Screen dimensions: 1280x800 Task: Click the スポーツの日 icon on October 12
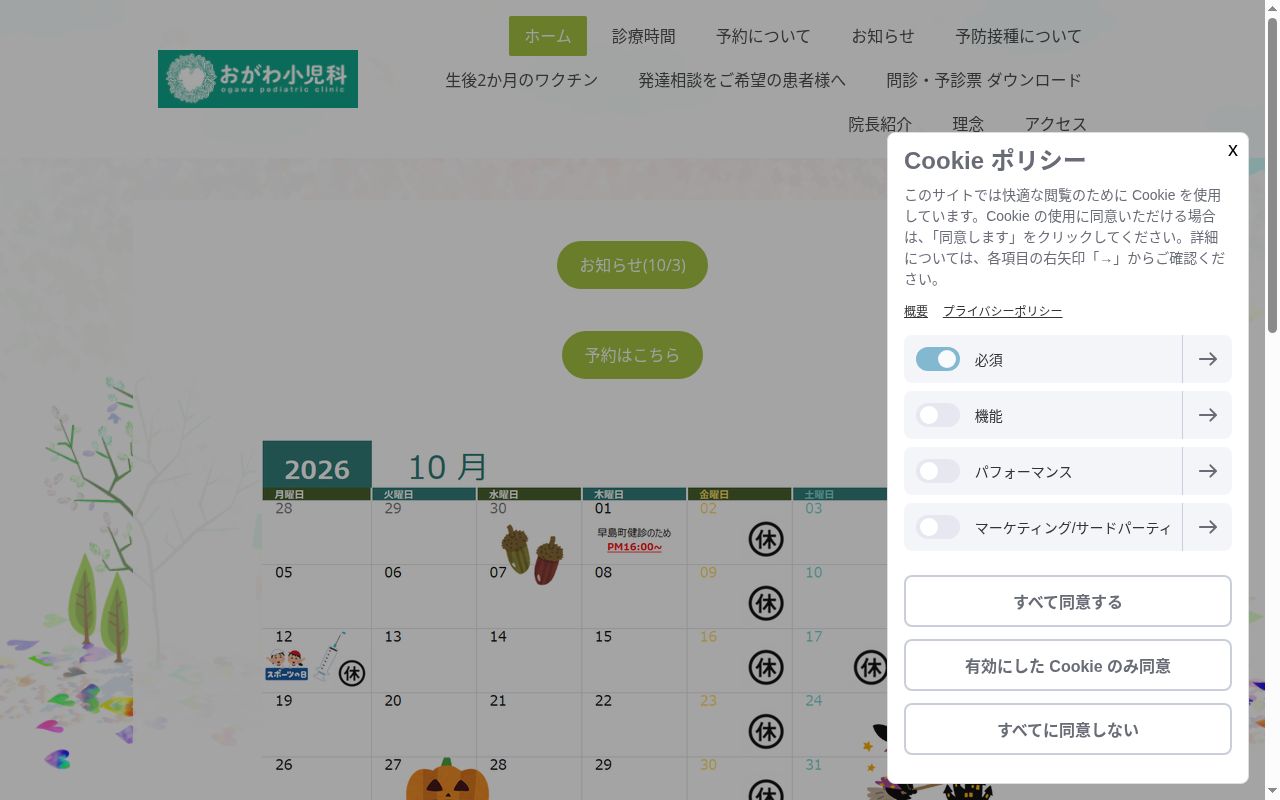[x=286, y=666]
